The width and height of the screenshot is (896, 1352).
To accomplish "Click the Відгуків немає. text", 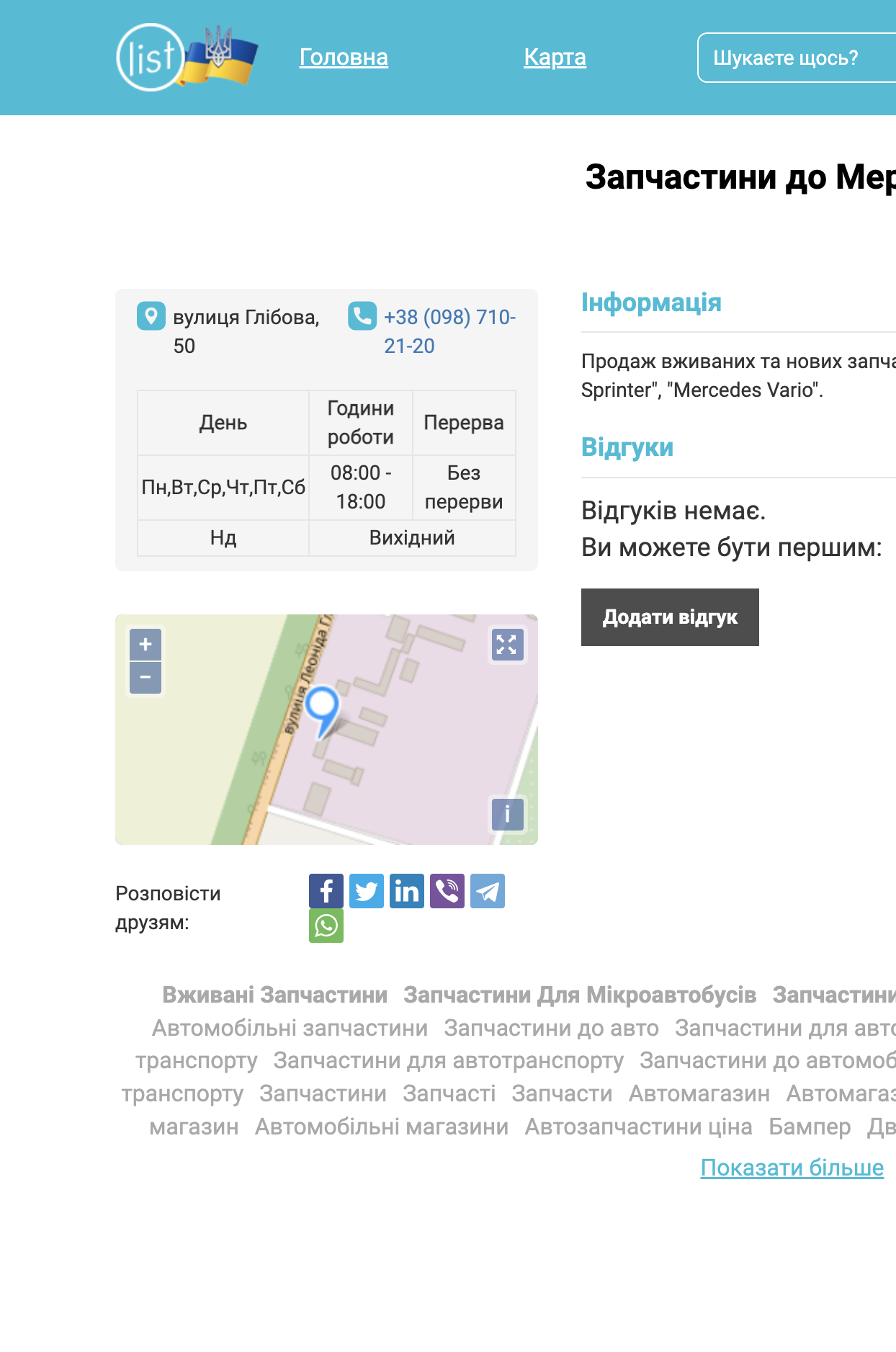I will (x=673, y=511).
